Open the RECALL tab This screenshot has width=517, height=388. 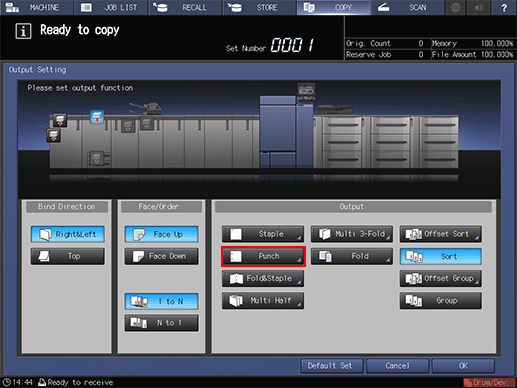pyautogui.click(x=185, y=7)
